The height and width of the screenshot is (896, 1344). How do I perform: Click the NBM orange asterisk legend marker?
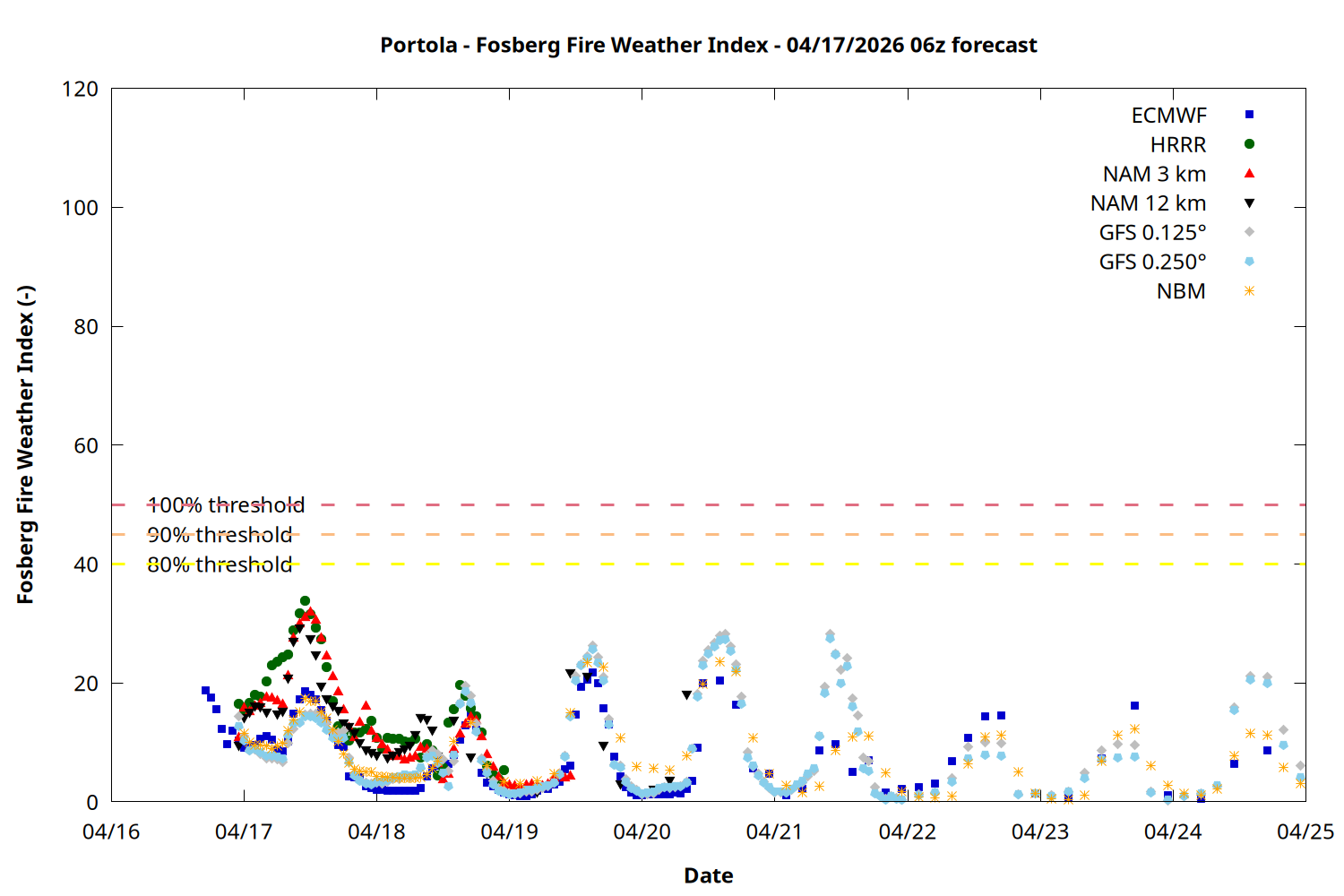[1249, 291]
